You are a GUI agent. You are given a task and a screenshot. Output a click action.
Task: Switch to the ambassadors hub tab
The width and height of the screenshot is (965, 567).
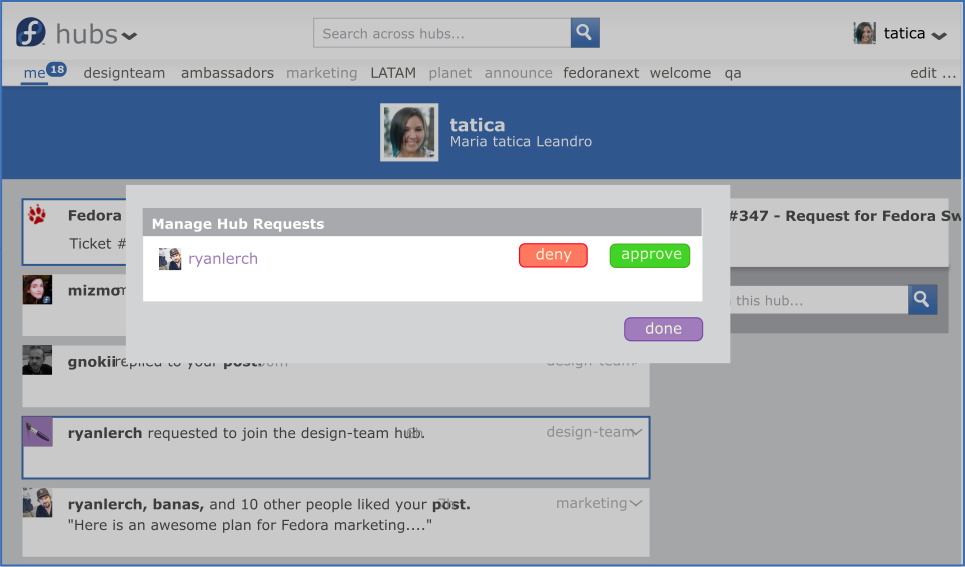(x=227, y=73)
